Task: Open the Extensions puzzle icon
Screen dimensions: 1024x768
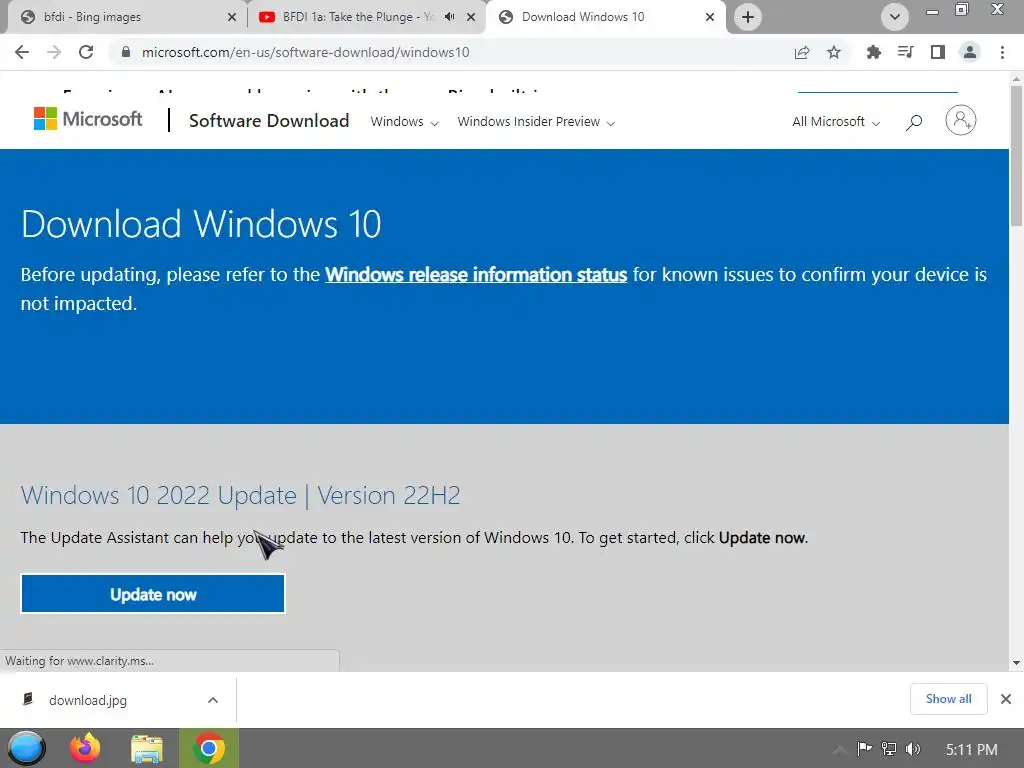Action: click(x=873, y=52)
